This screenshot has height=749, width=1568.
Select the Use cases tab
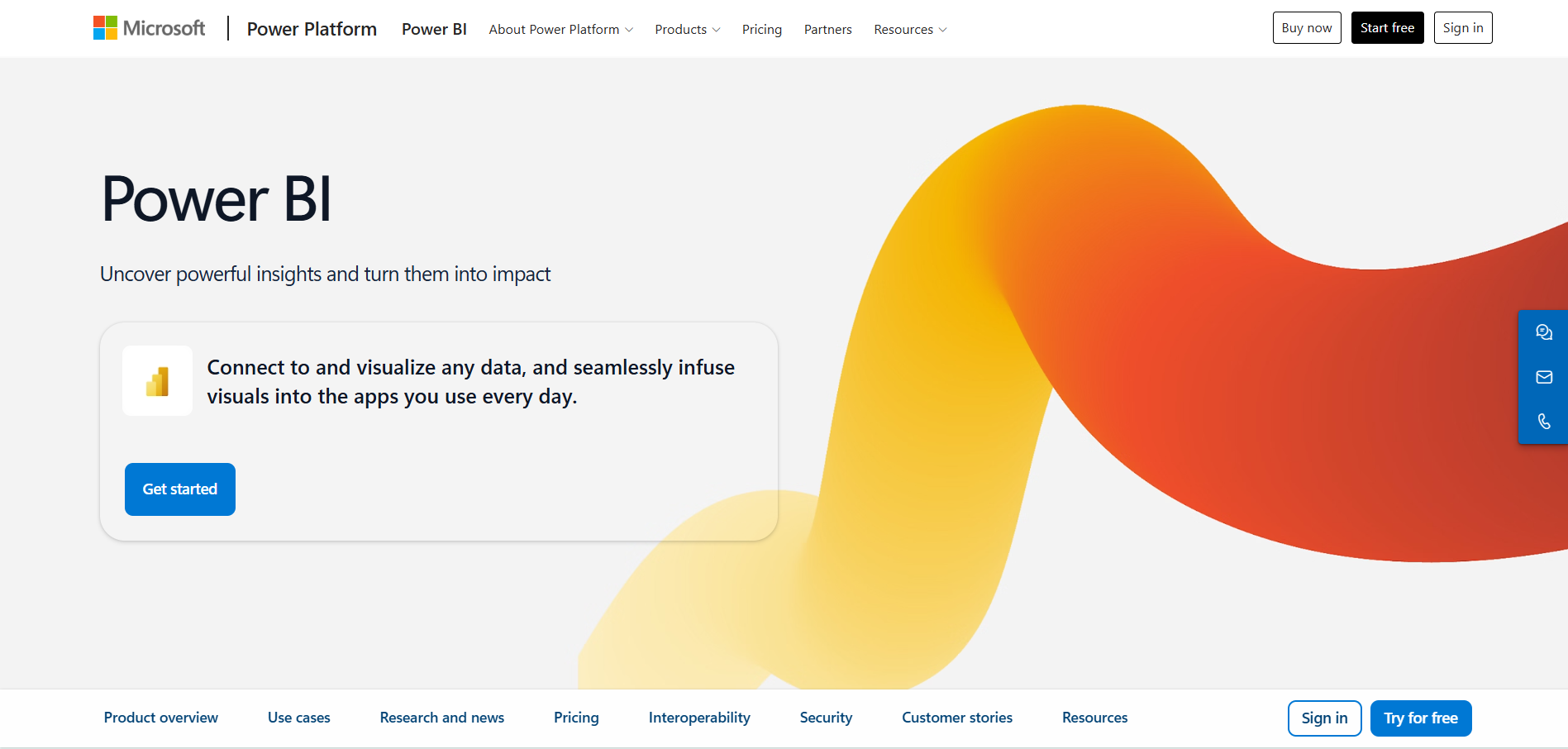pos(299,718)
